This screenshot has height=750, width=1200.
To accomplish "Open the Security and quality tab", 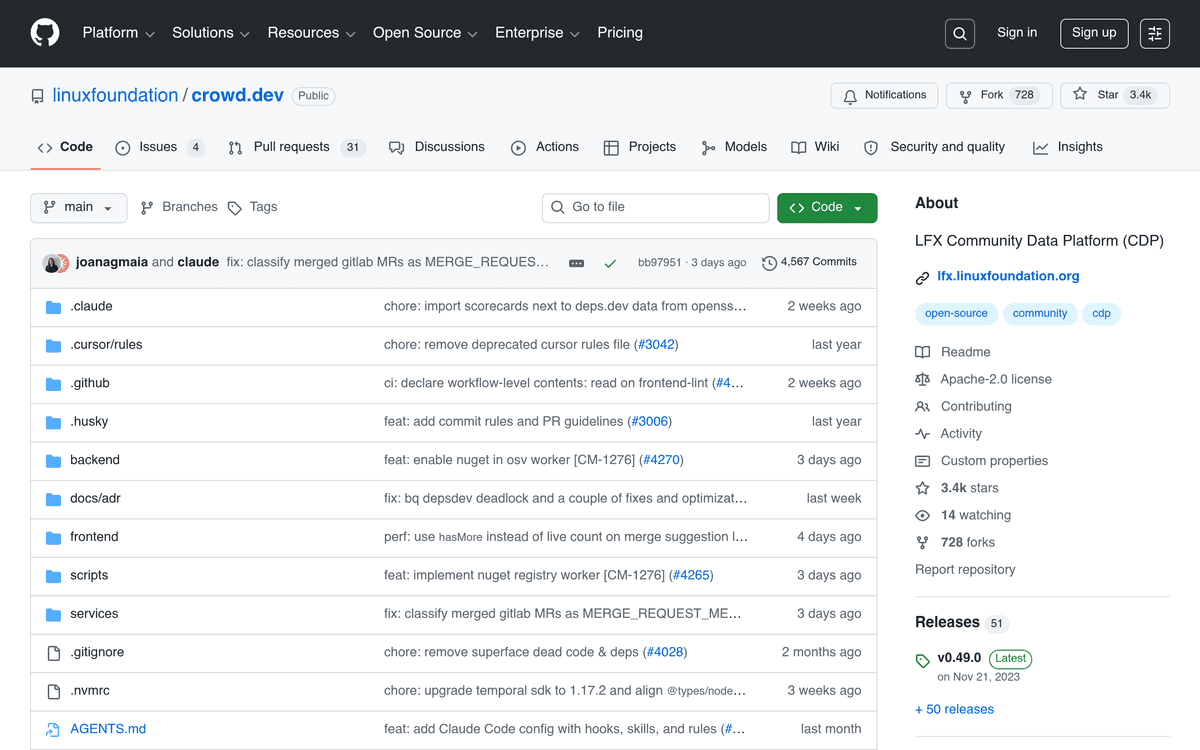I will pyautogui.click(x=934, y=147).
